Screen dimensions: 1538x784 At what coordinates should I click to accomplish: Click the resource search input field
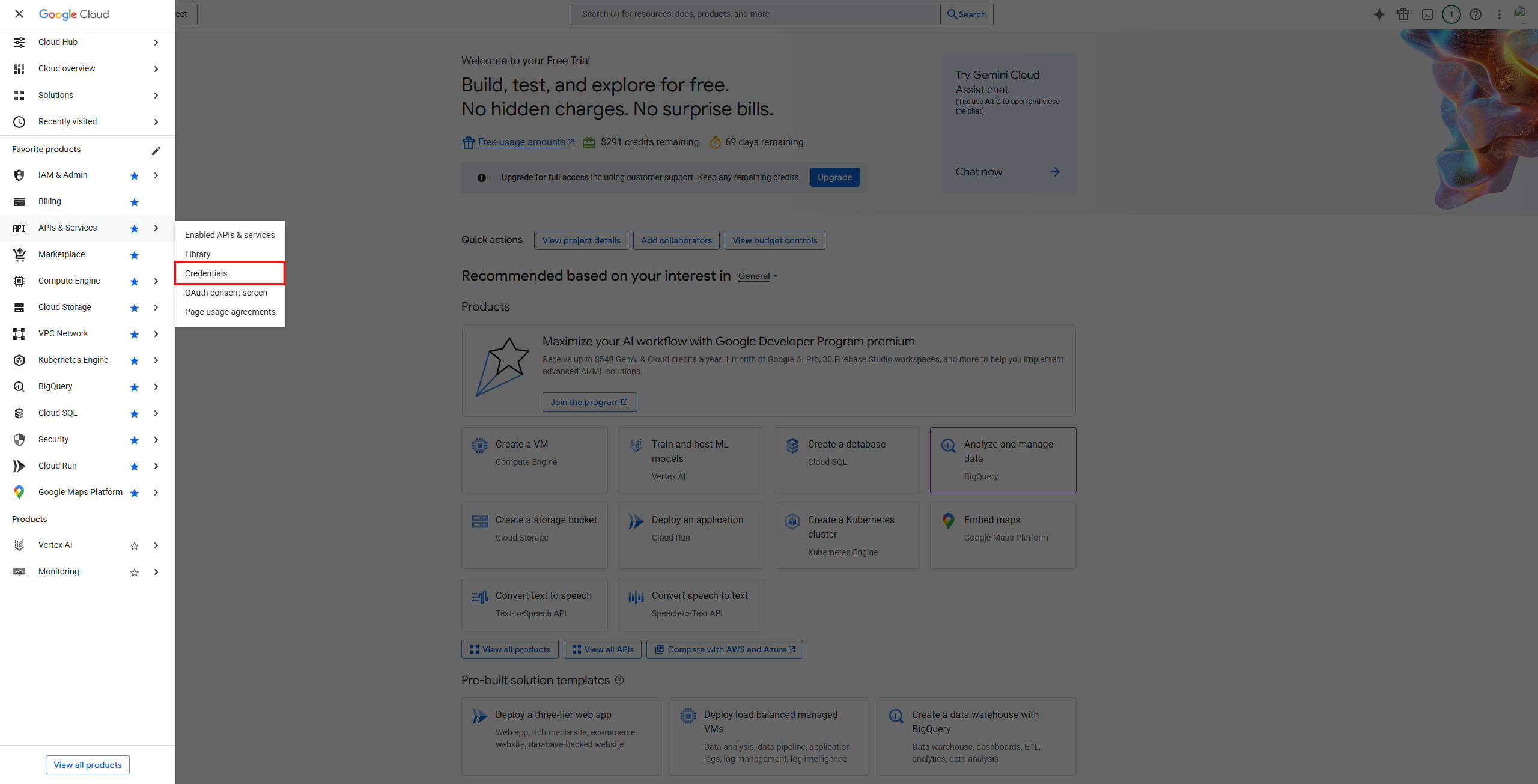click(755, 14)
